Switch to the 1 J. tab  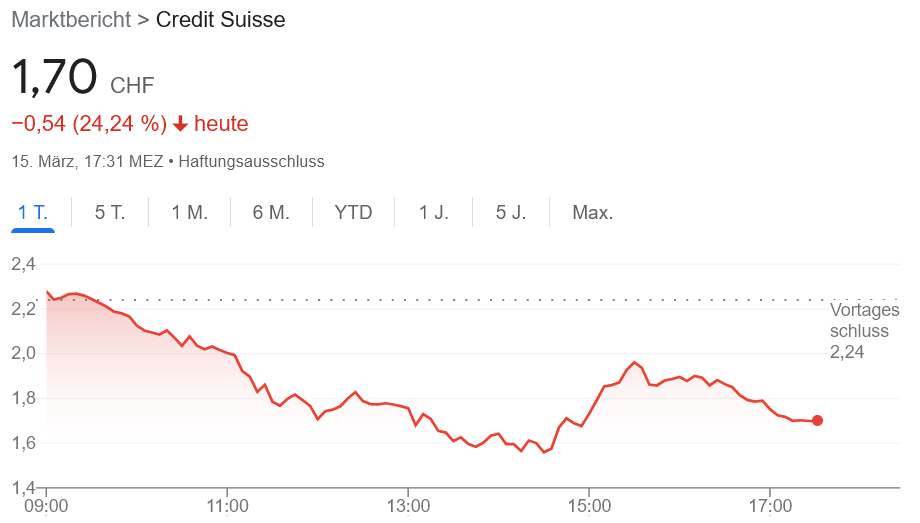coord(434,212)
